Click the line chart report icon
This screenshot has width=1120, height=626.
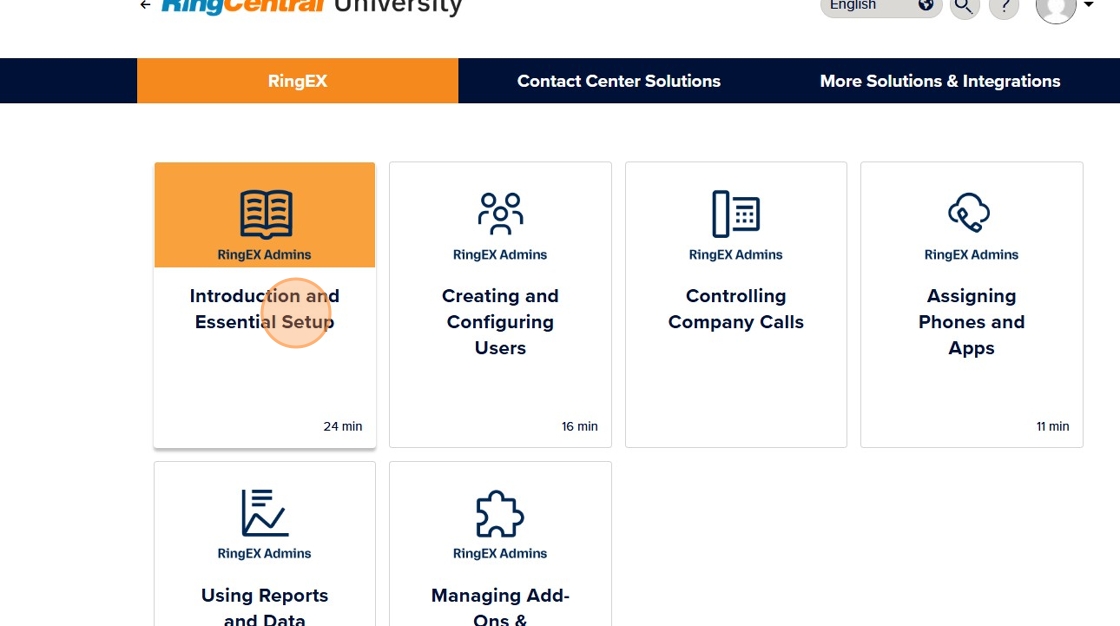(x=264, y=512)
